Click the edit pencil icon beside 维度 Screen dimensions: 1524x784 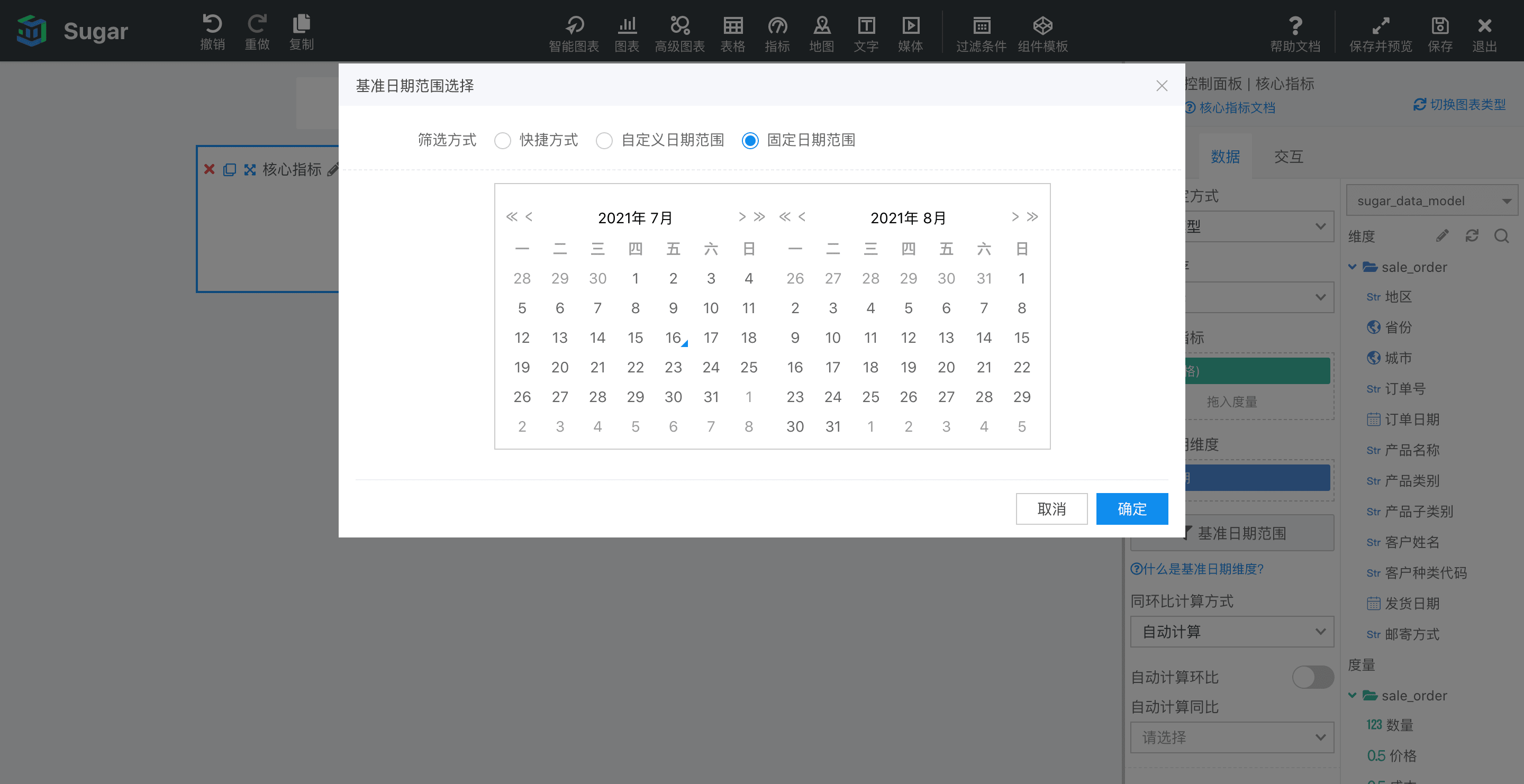click(x=1442, y=236)
